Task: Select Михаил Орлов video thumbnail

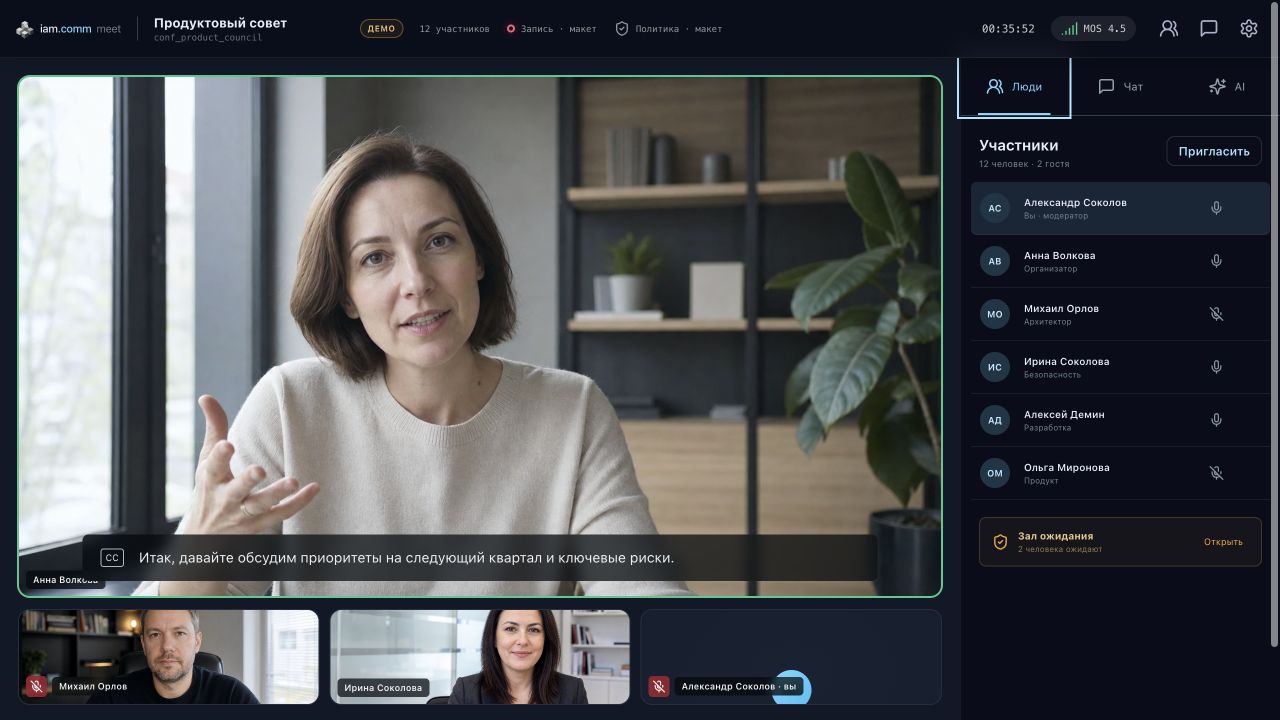Action: pos(169,657)
